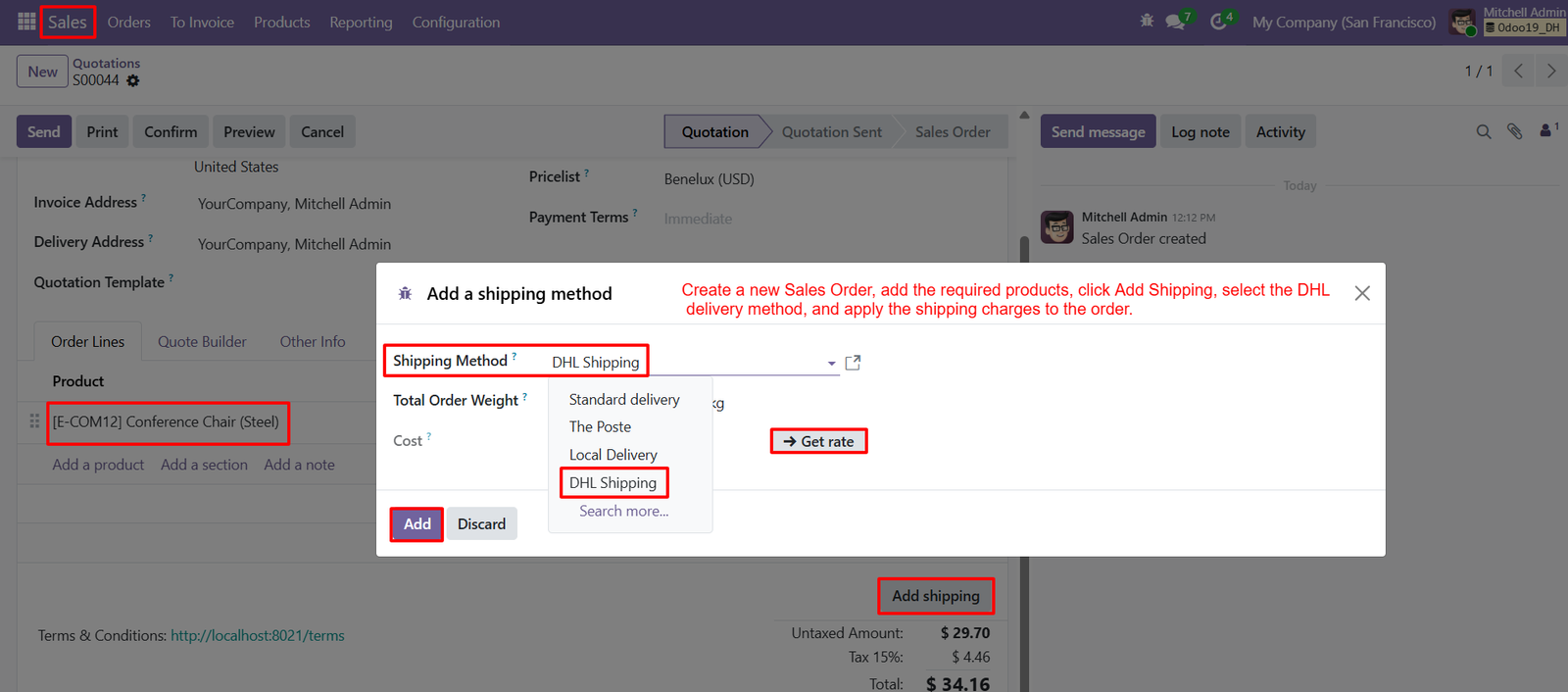Open the Reporting menu

[x=361, y=22]
